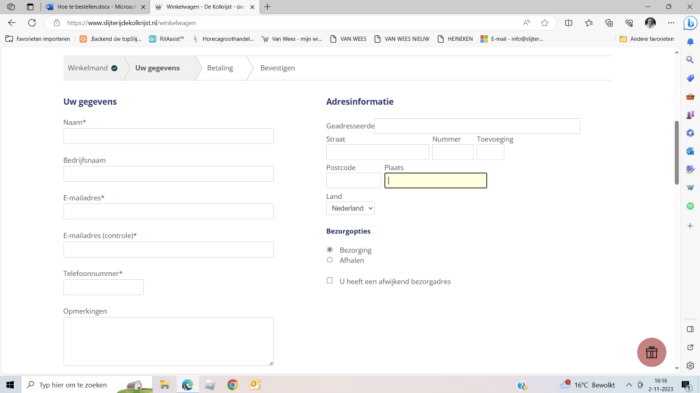Open the split screen icon in toolbar
Viewport: 700px width, 393px height.
point(568,23)
